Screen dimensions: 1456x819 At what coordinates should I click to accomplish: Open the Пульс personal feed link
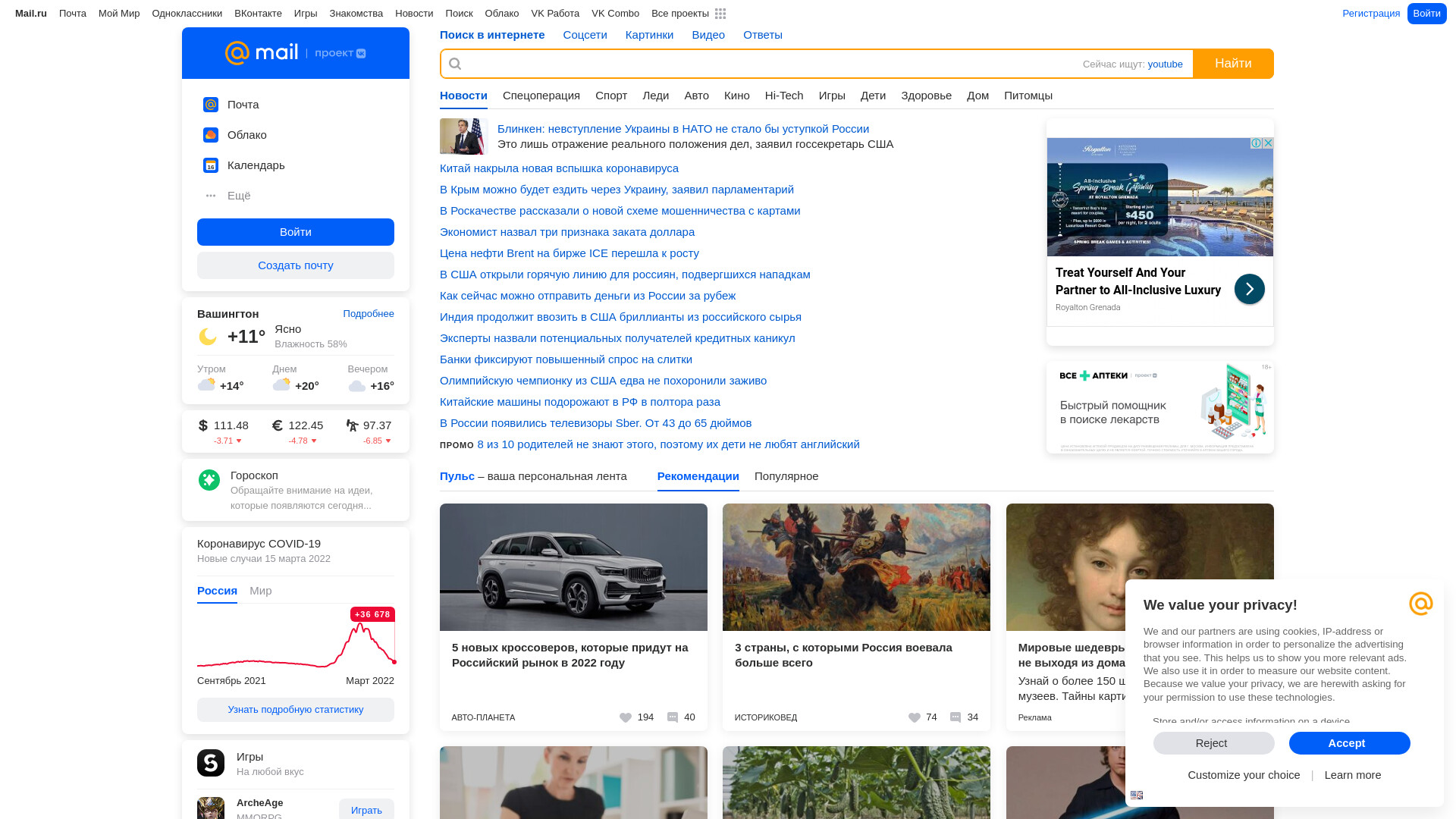pyautogui.click(x=457, y=476)
